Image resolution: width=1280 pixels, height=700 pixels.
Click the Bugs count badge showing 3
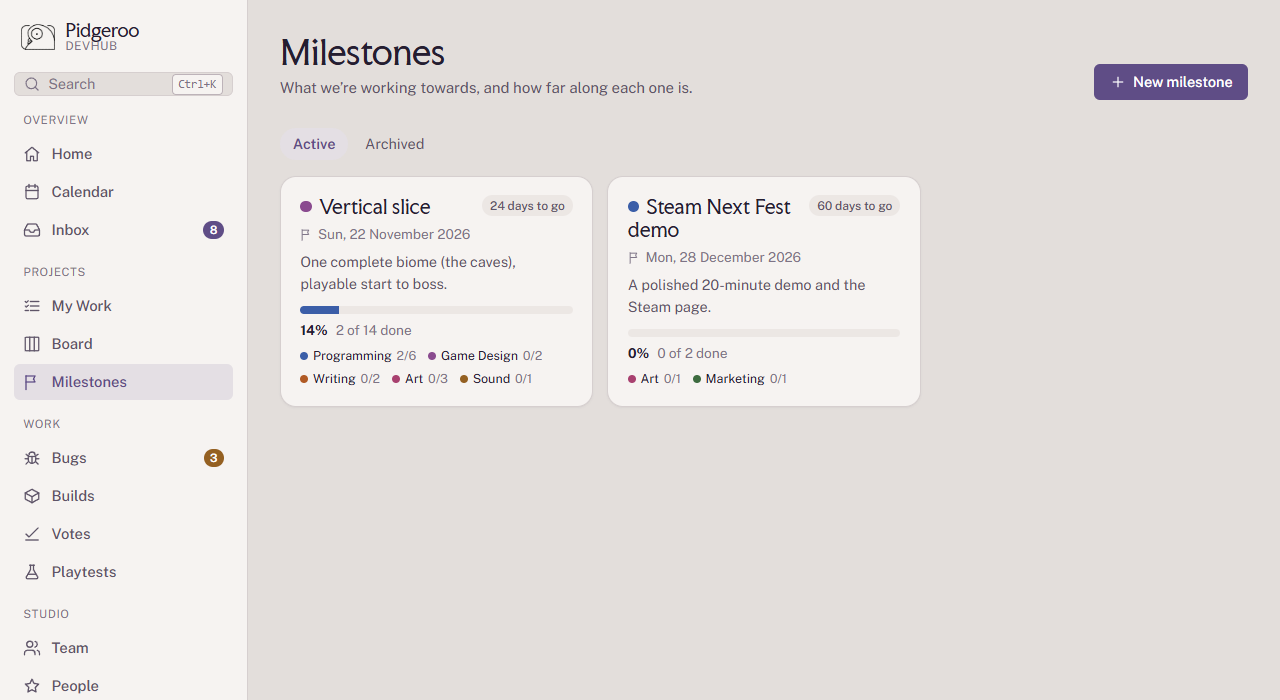click(x=213, y=458)
